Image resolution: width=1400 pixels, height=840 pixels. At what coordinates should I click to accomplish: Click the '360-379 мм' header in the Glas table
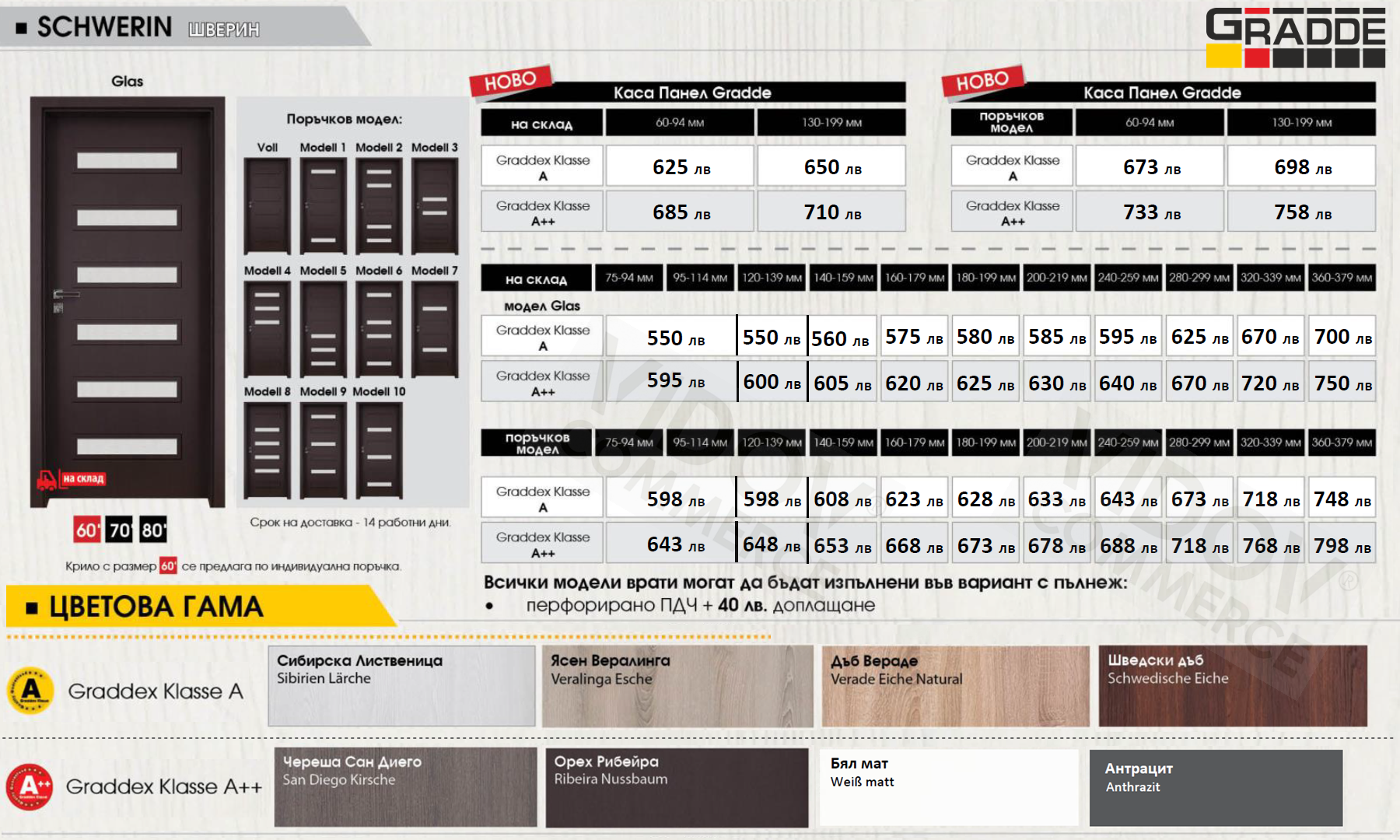pyautogui.click(x=1342, y=278)
